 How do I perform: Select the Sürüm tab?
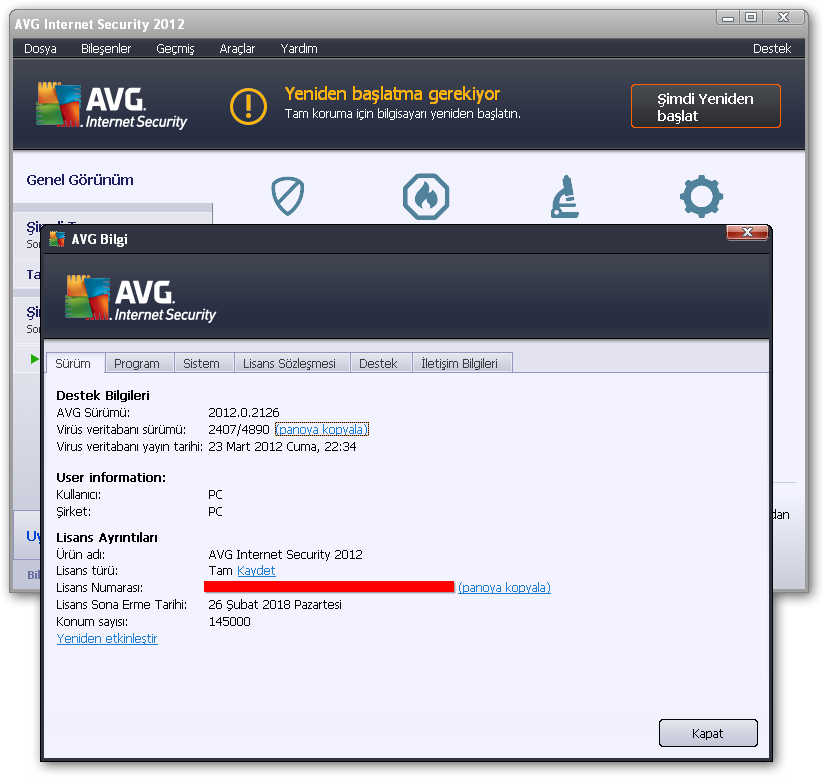[x=74, y=363]
